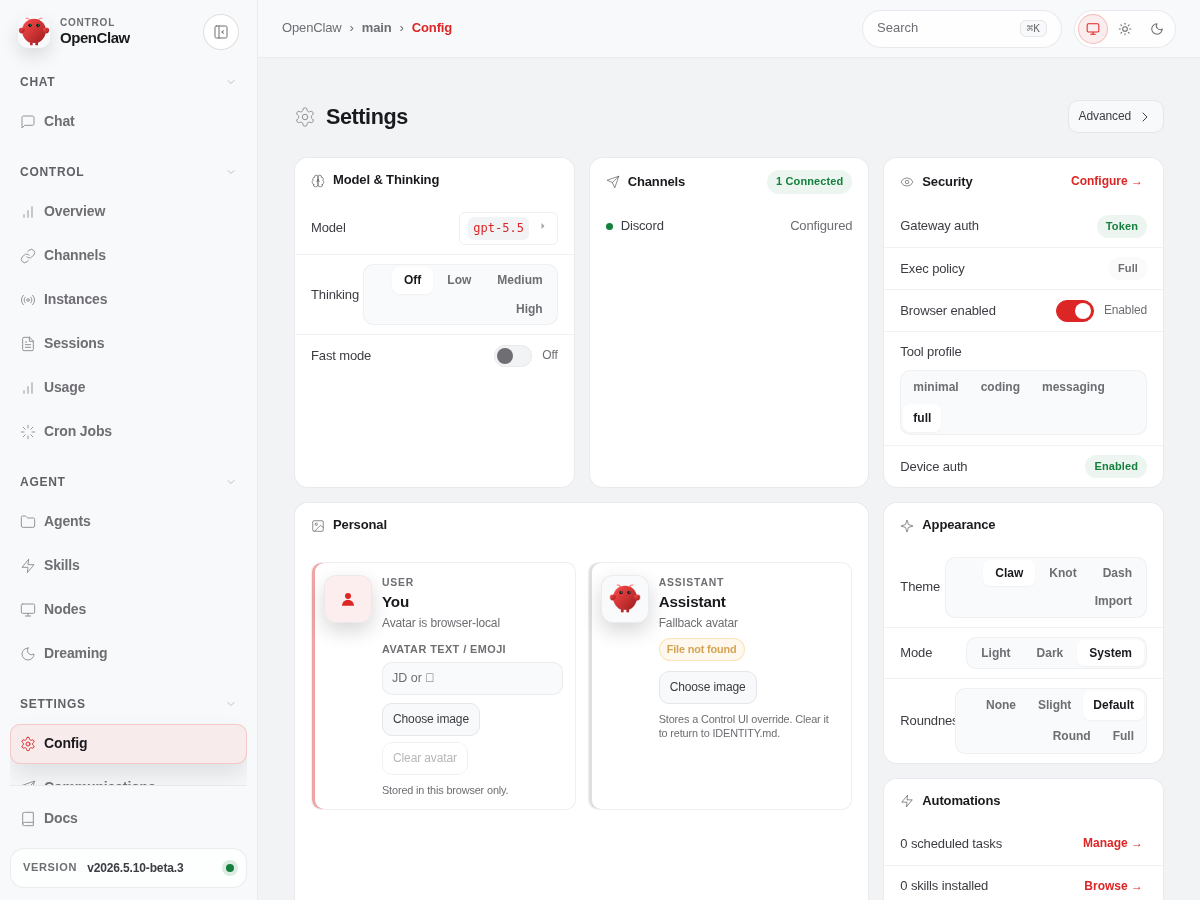Click the OpenClaw red mascot logo
Image resolution: width=1200 pixels, height=900 pixels.
pos(34,31)
